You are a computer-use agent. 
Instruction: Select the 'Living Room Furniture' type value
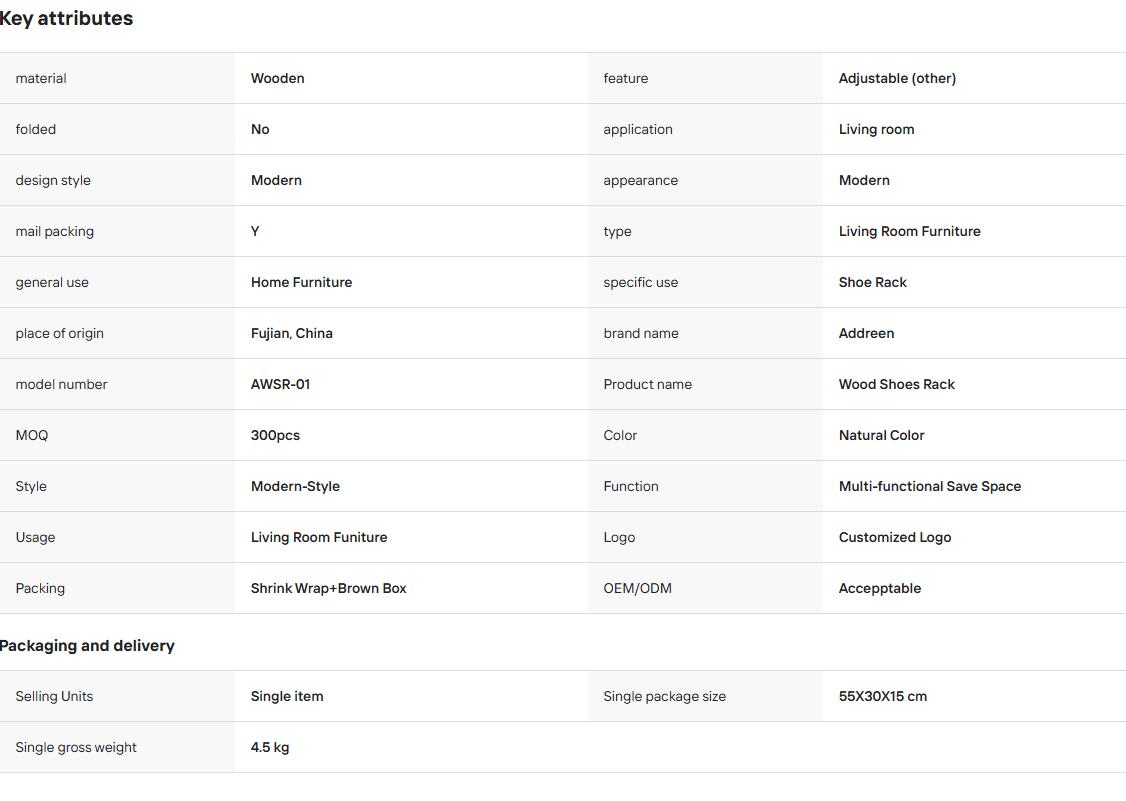pos(909,231)
